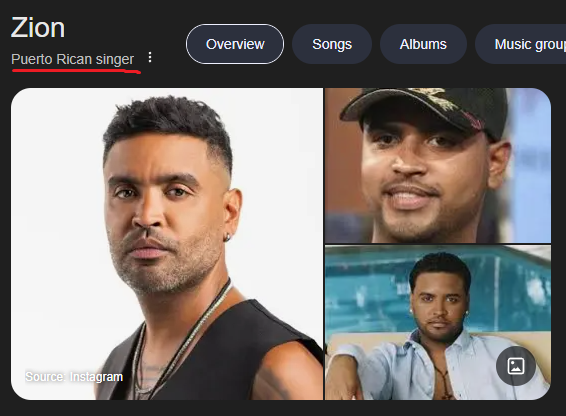The image size is (566, 416).
Task: Select the Overview tab
Action: tap(235, 44)
